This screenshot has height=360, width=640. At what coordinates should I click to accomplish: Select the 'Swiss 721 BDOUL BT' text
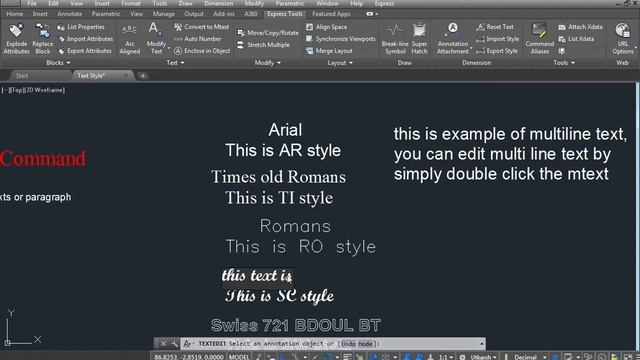coord(296,325)
